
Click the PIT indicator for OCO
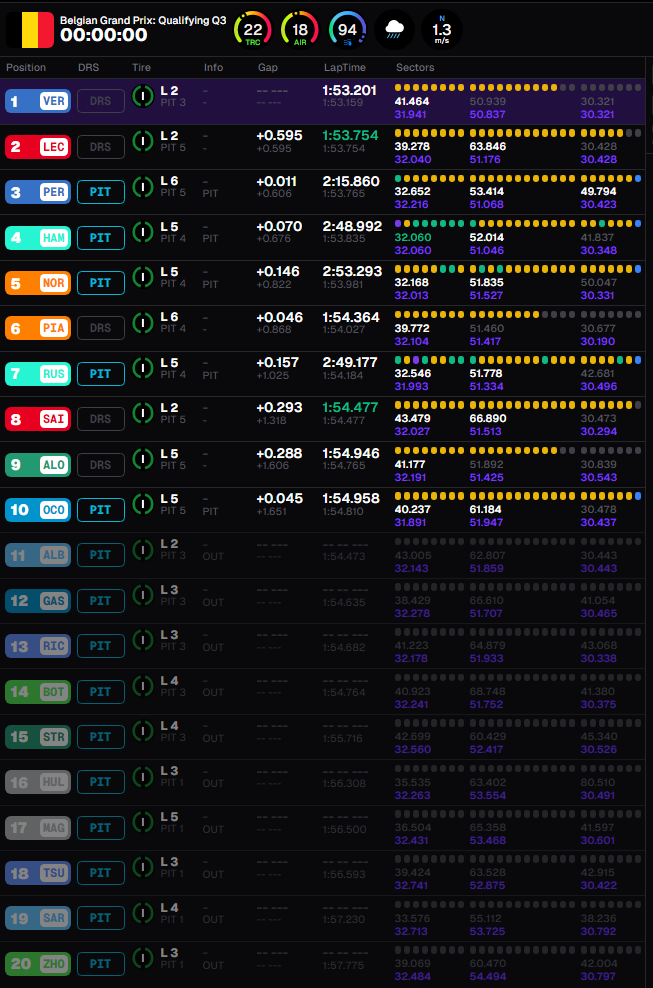(101, 510)
